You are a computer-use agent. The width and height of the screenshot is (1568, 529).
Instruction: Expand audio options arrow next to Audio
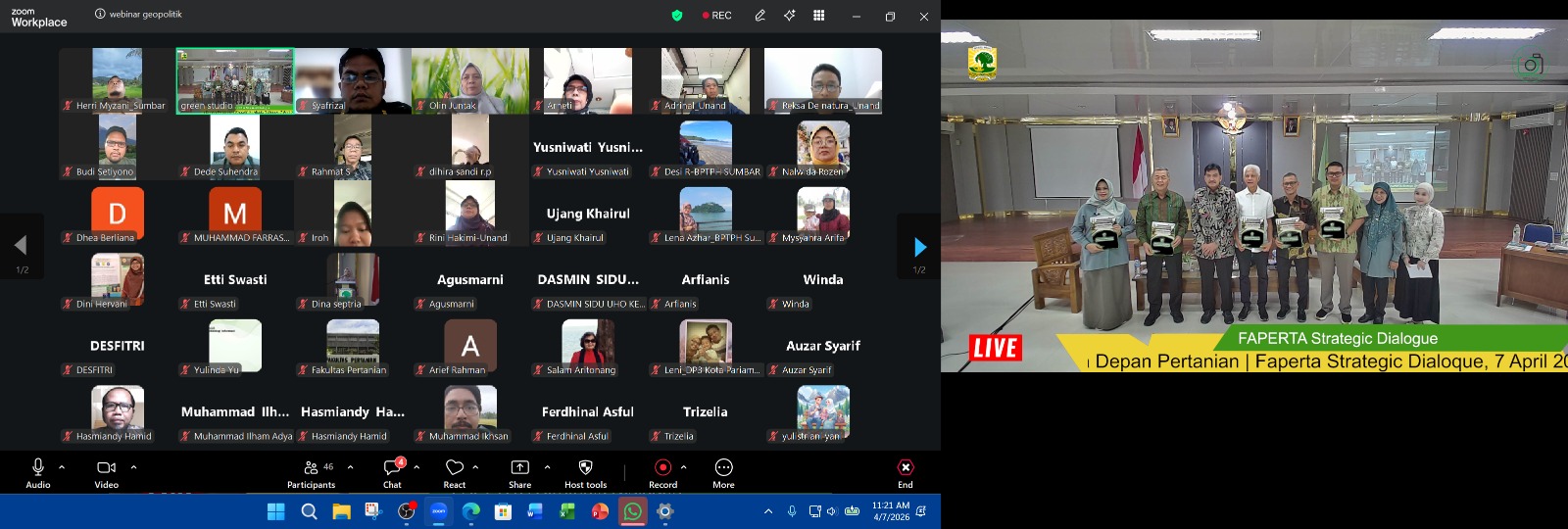[x=62, y=467]
